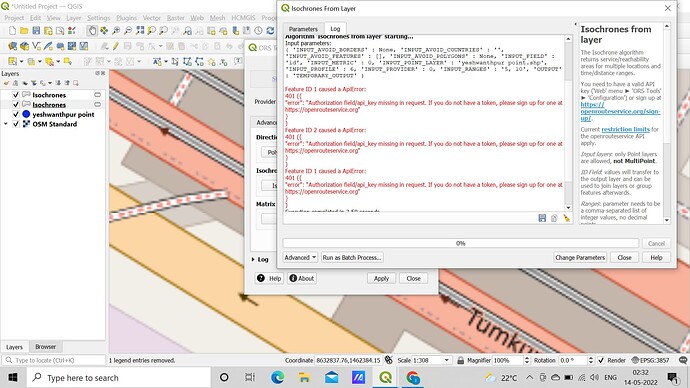Increase Magnifier value with stepper
This screenshot has height=388, width=690.
click(527, 358)
